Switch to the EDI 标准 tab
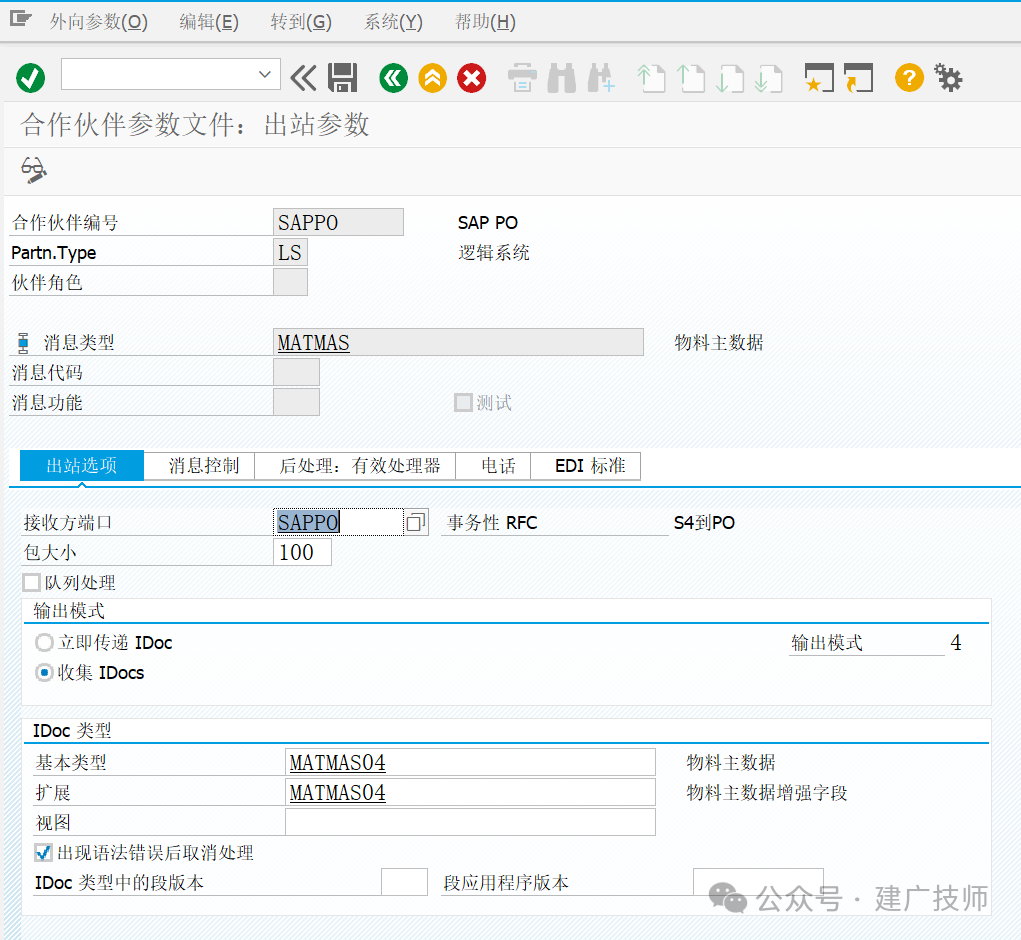This screenshot has width=1021, height=940. 586,465
